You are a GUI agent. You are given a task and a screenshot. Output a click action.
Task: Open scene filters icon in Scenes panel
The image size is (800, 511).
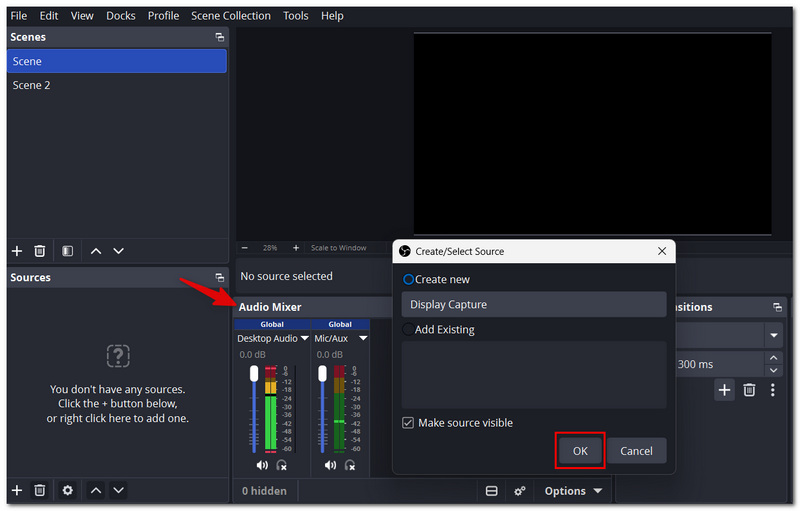67,251
